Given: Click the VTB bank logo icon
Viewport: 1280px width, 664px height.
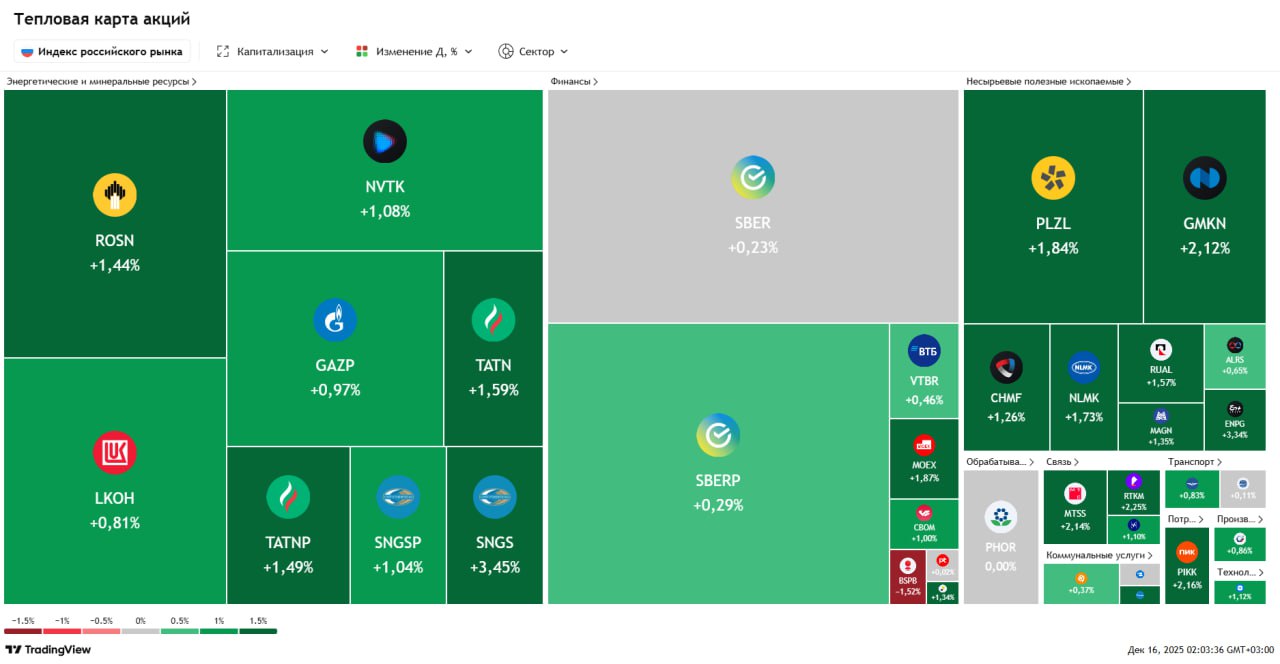Looking at the screenshot, I should (923, 351).
